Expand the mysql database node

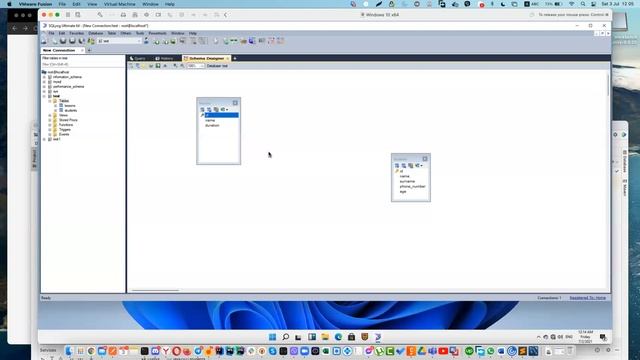pyautogui.click(x=44, y=82)
